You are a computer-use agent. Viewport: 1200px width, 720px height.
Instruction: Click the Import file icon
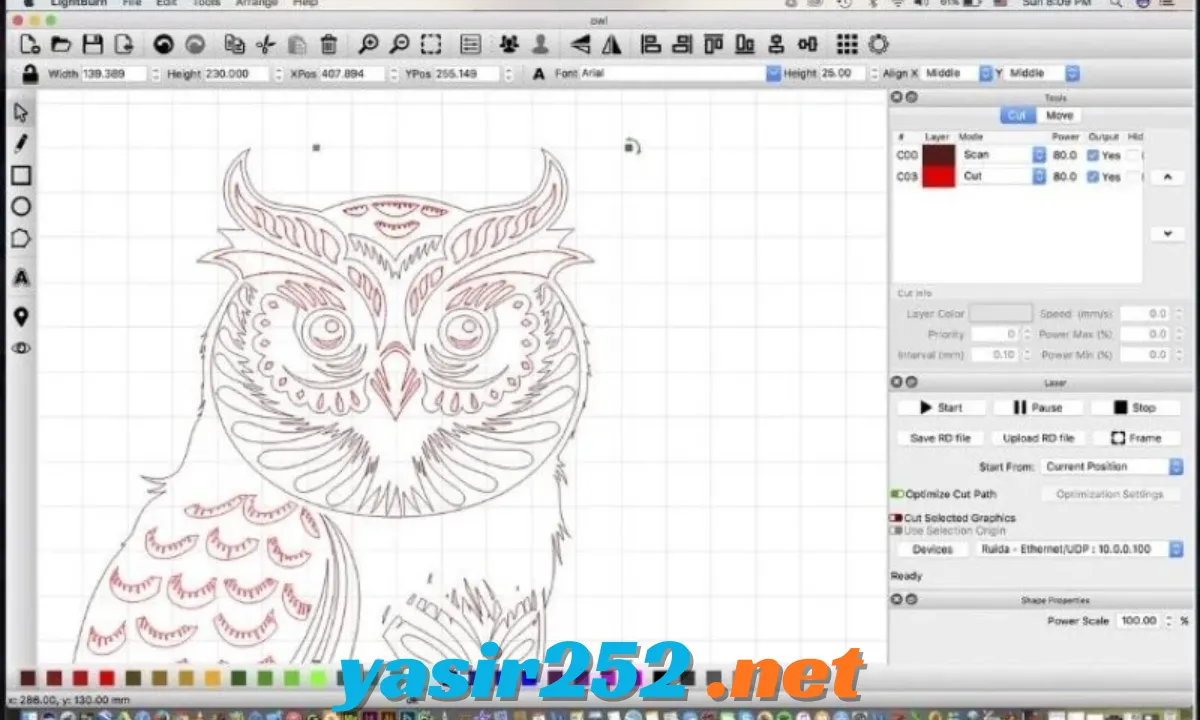pos(124,44)
